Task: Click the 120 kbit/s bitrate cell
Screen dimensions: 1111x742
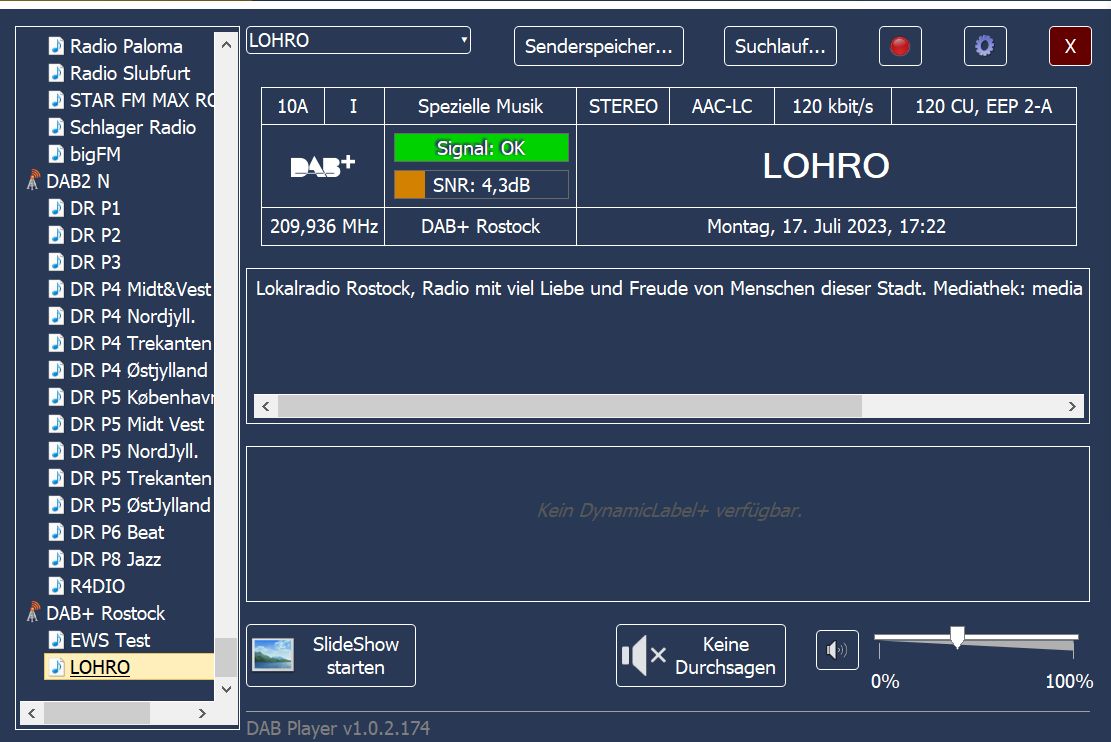Action: pyautogui.click(x=833, y=106)
